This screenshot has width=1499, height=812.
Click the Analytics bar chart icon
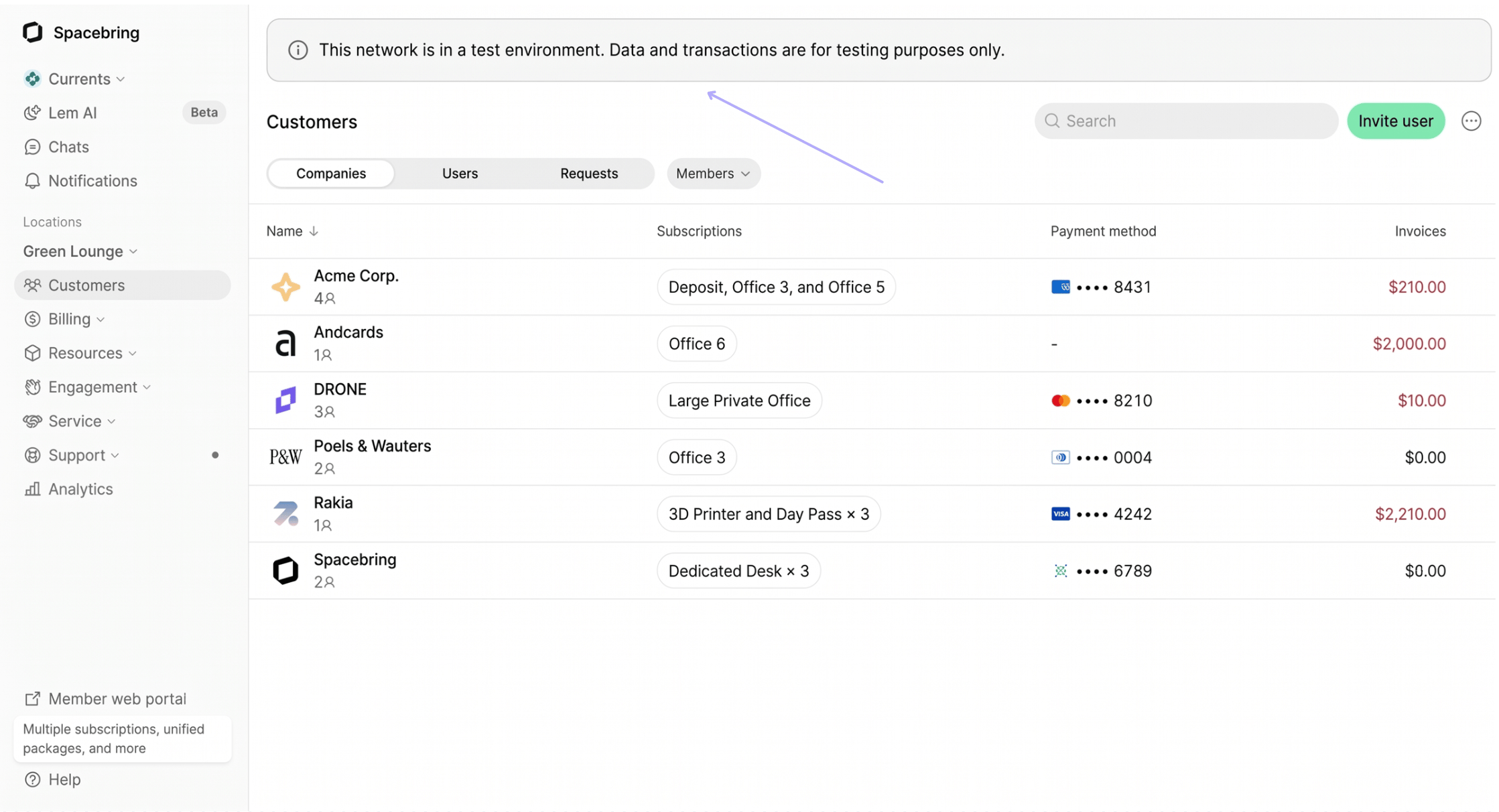[x=32, y=489]
